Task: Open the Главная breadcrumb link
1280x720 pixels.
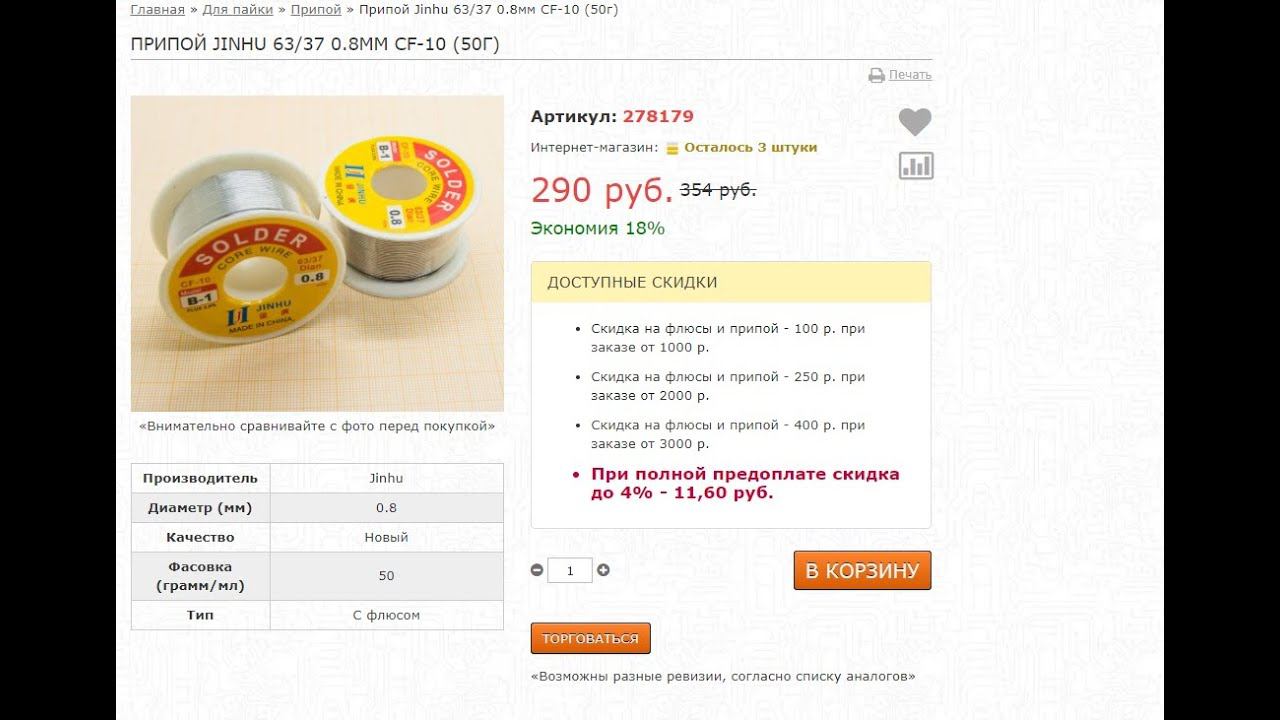Action: [x=157, y=9]
